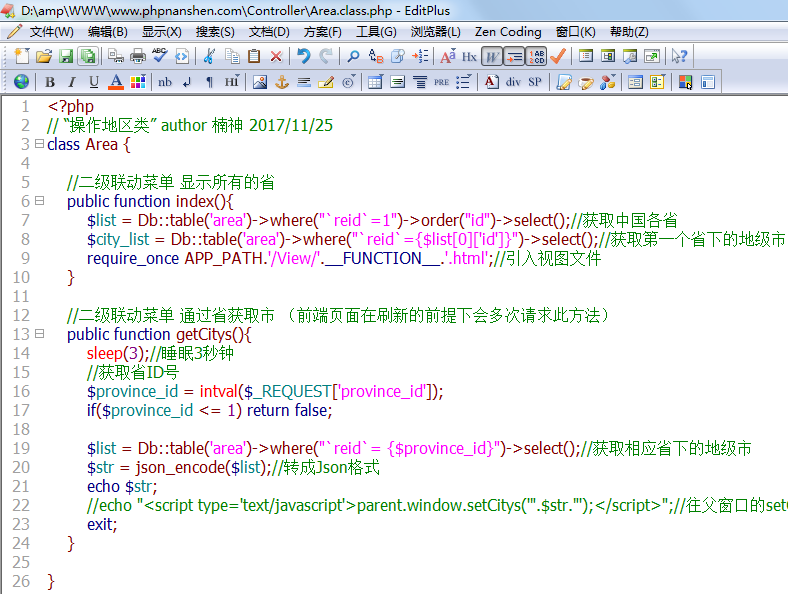Open the font Aa settings

pyautogui.click(x=447, y=56)
